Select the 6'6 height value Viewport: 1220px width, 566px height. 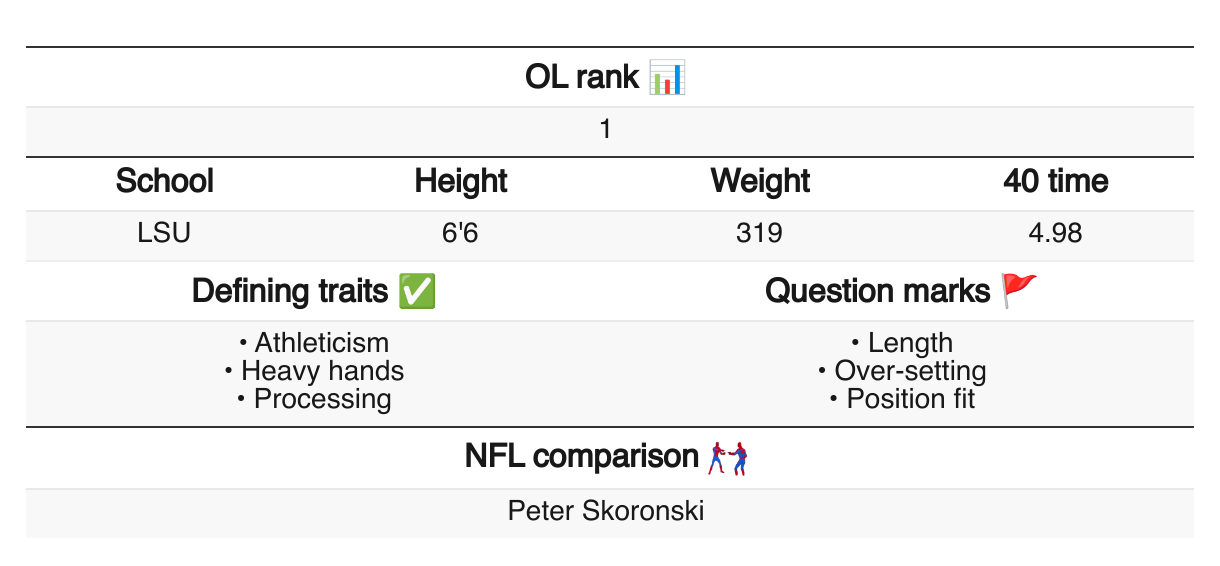click(461, 234)
